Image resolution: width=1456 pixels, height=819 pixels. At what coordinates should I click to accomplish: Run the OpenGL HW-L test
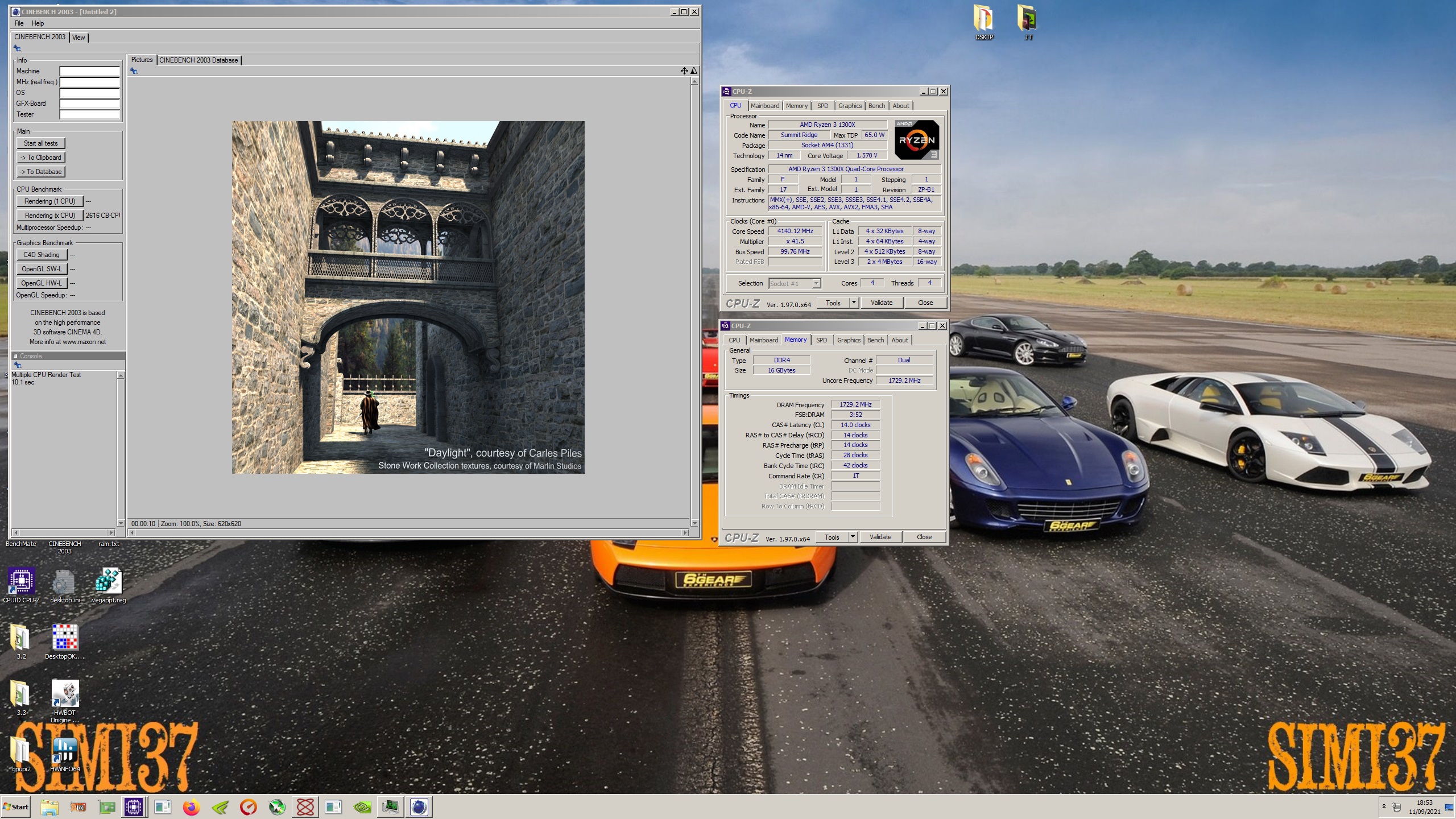click(x=42, y=283)
